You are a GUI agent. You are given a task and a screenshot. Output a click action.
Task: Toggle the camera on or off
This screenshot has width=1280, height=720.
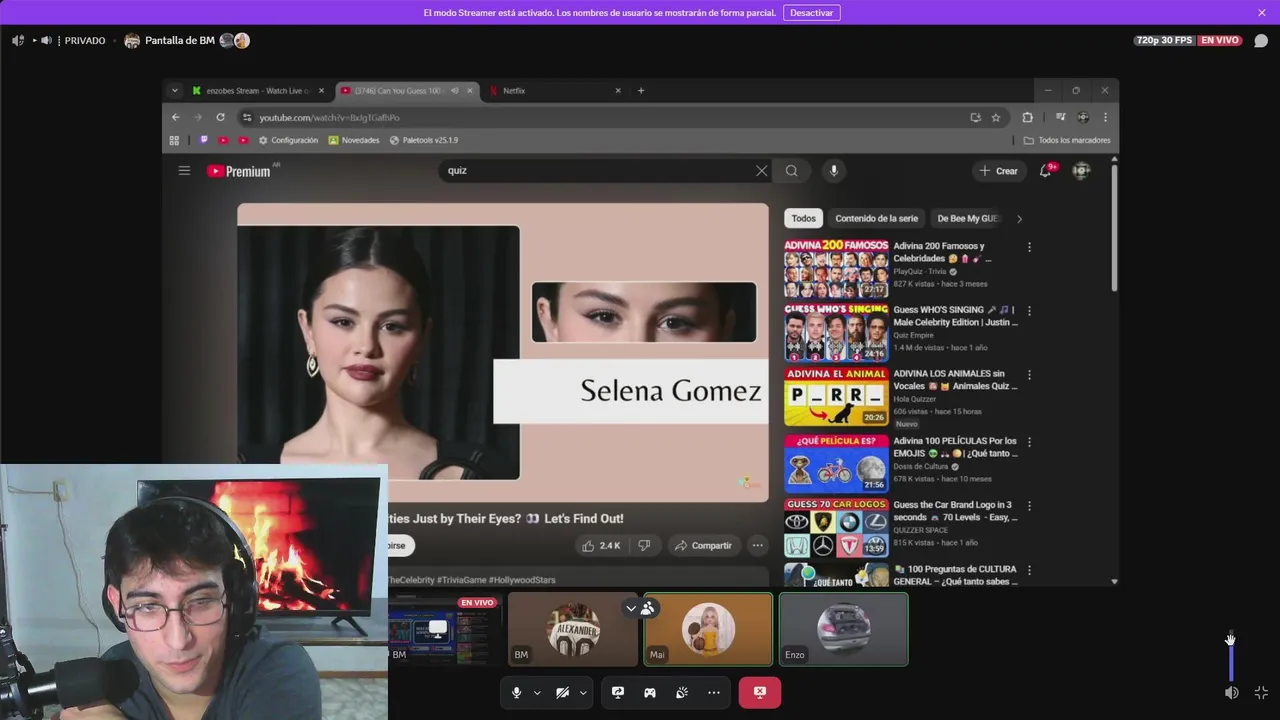[x=562, y=692]
